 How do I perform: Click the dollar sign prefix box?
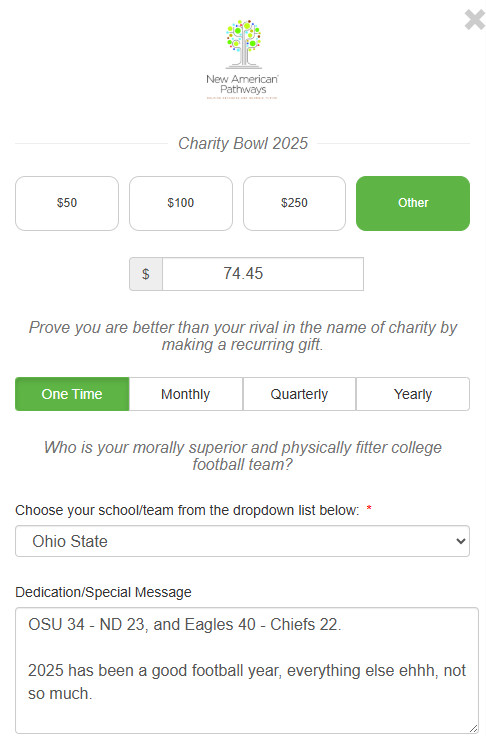pyautogui.click(x=146, y=274)
